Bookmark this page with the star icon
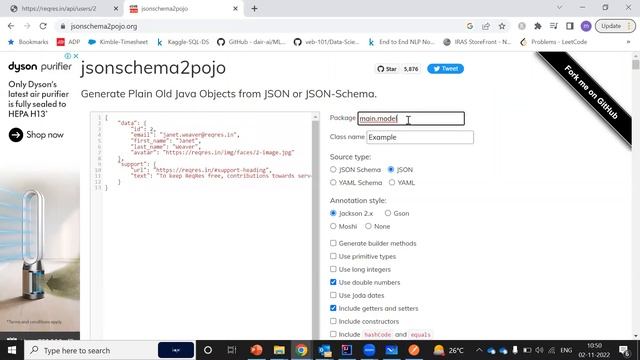Viewport: 640px width, 360px height. pos(502,26)
